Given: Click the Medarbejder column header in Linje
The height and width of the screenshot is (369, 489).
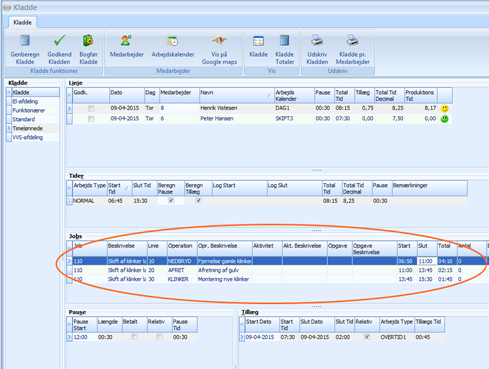Looking at the screenshot, I should (x=179, y=96).
